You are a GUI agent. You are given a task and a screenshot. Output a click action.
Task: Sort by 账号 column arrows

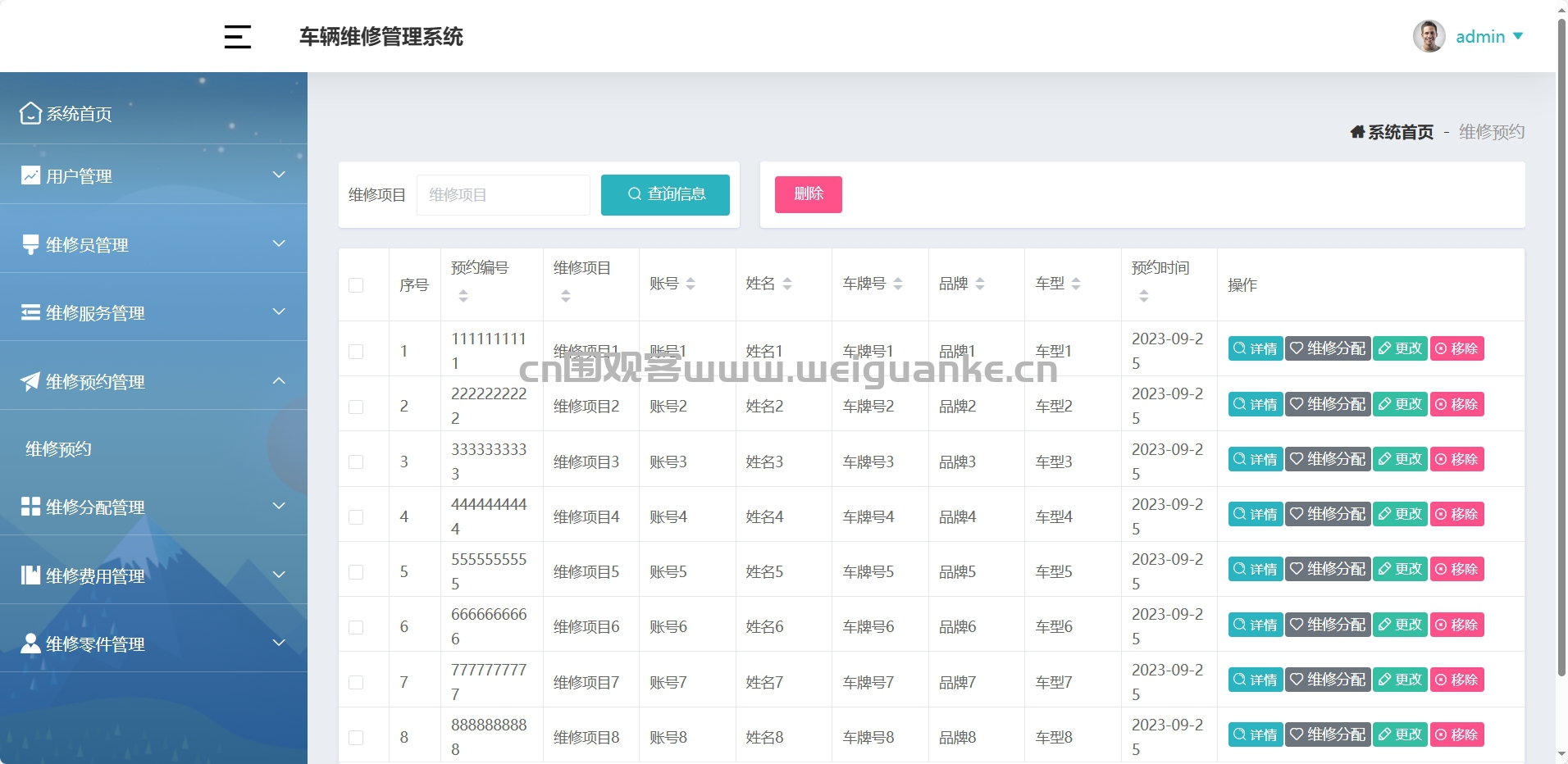pyautogui.click(x=691, y=284)
